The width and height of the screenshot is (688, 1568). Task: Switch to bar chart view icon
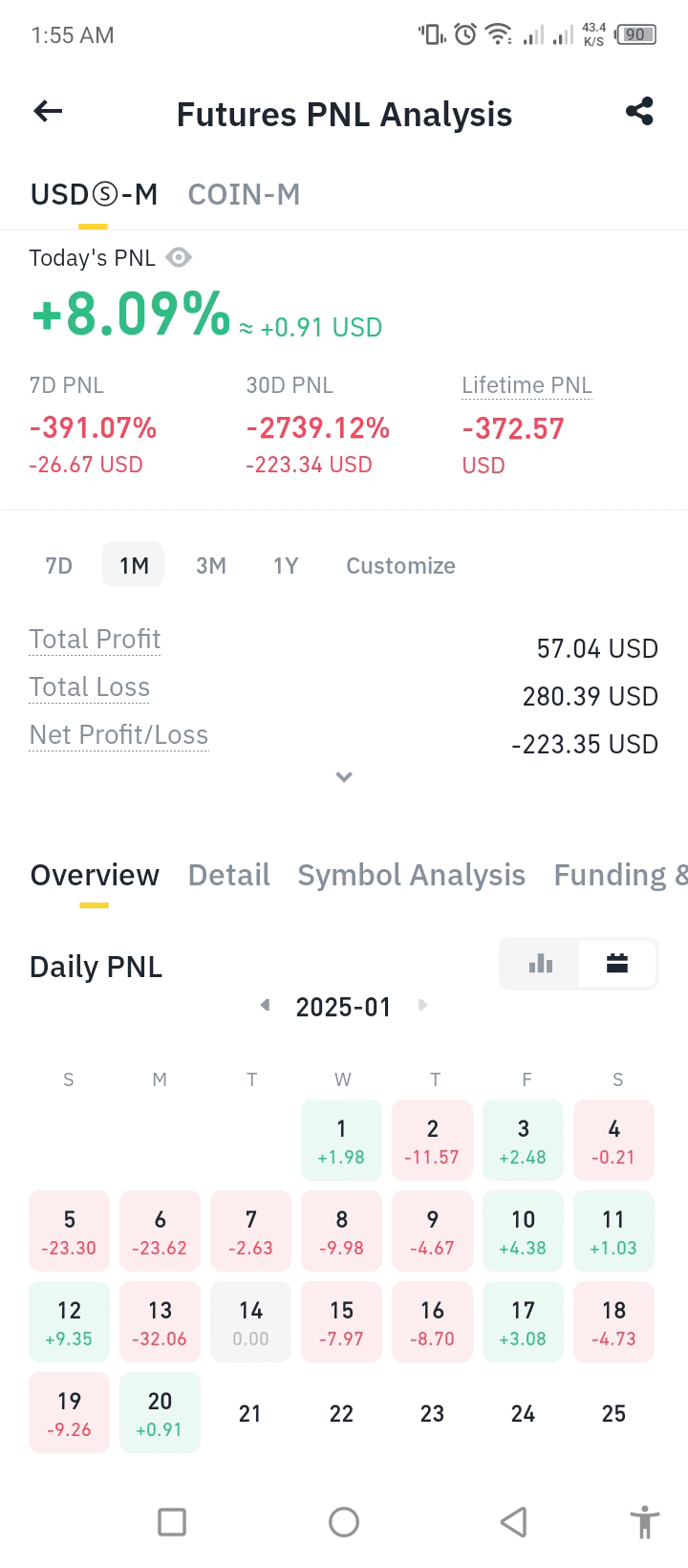click(x=540, y=963)
